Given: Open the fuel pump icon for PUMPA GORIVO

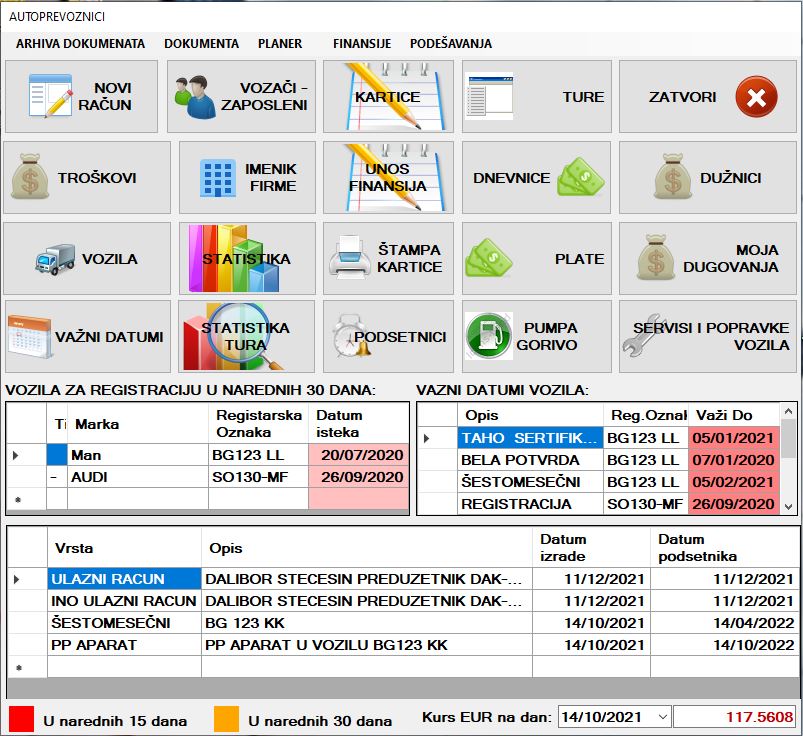Looking at the screenshot, I should point(488,337).
